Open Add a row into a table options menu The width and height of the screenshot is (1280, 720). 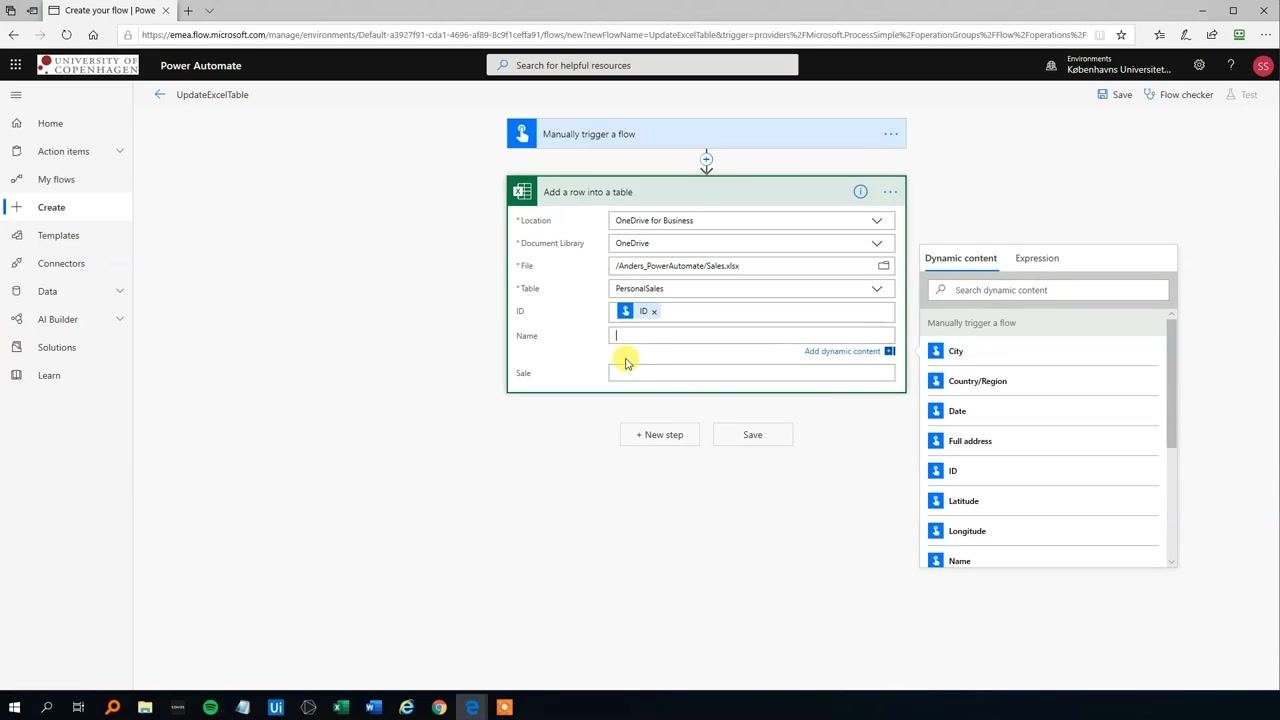pyautogui.click(x=890, y=192)
